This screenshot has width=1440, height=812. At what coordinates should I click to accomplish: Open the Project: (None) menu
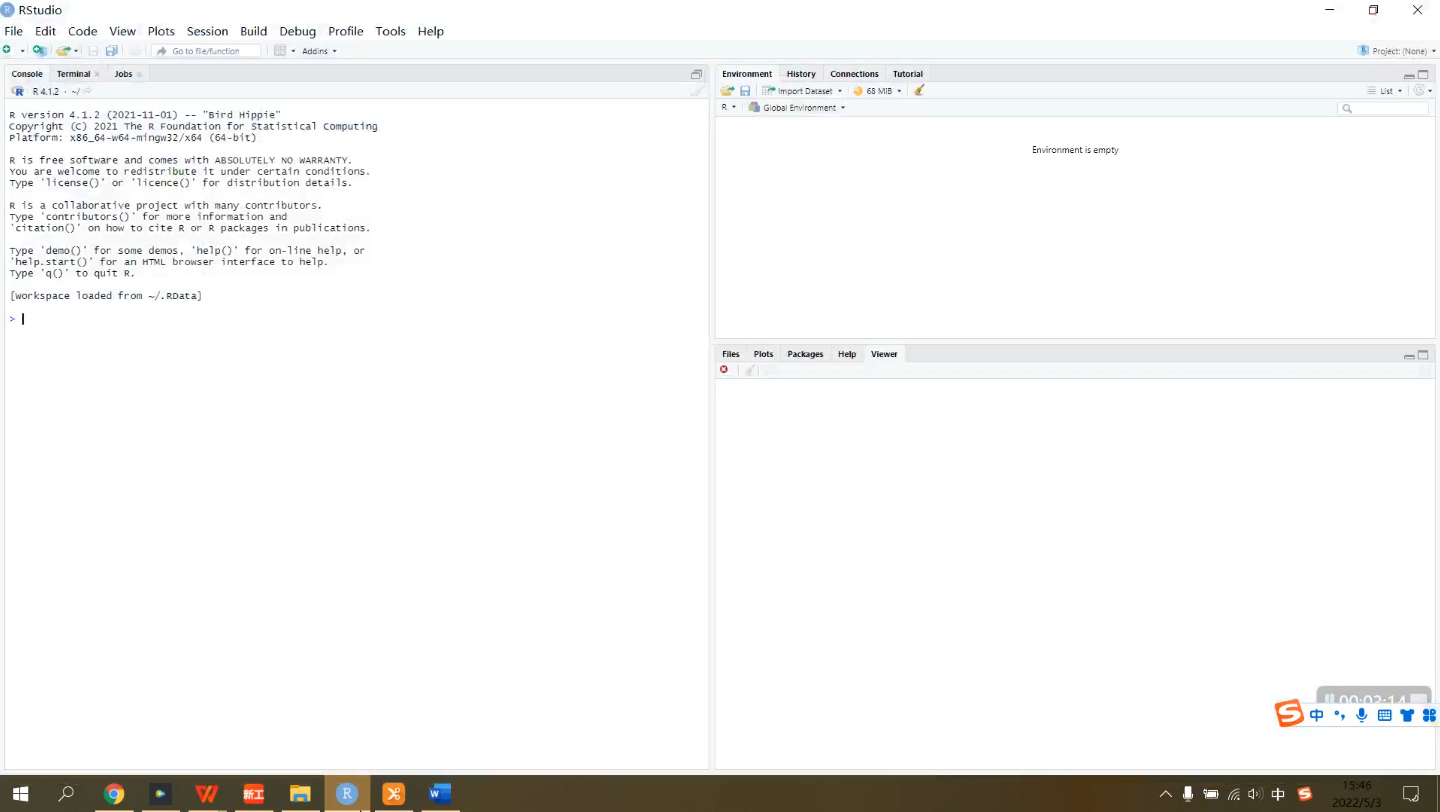click(1397, 51)
